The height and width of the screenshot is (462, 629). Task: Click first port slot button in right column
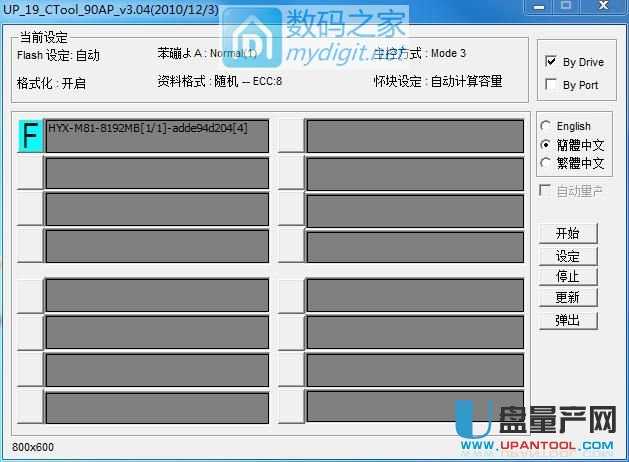point(290,136)
